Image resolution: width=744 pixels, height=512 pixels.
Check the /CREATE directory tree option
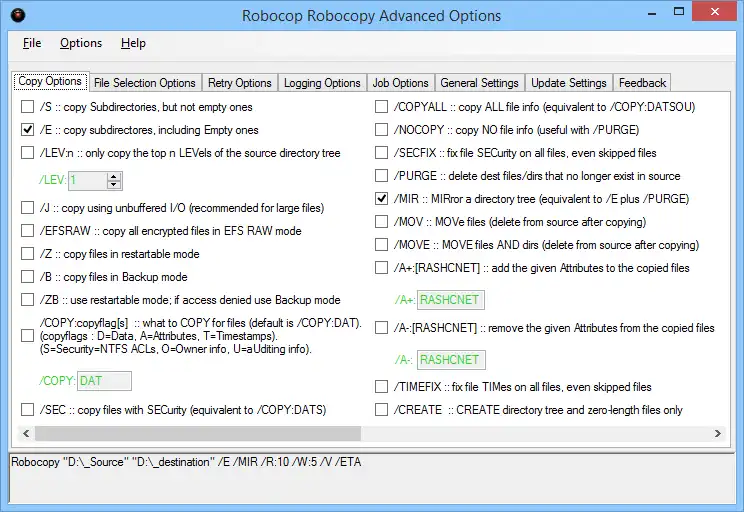381,410
